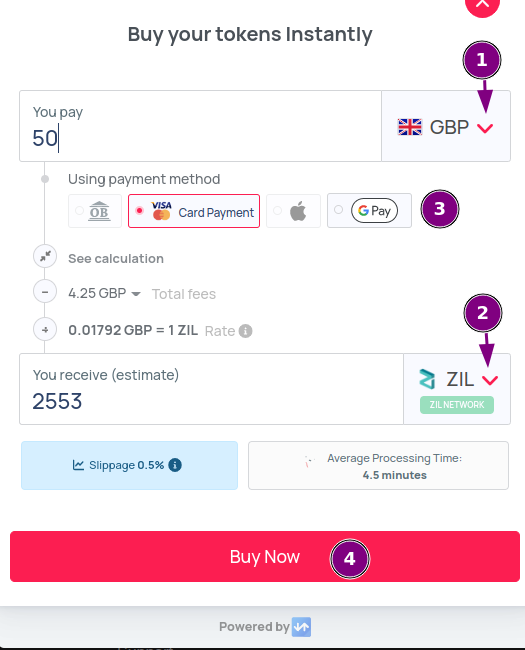Click the See calculation link
The height and width of the screenshot is (650, 525).
coord(116,259)
